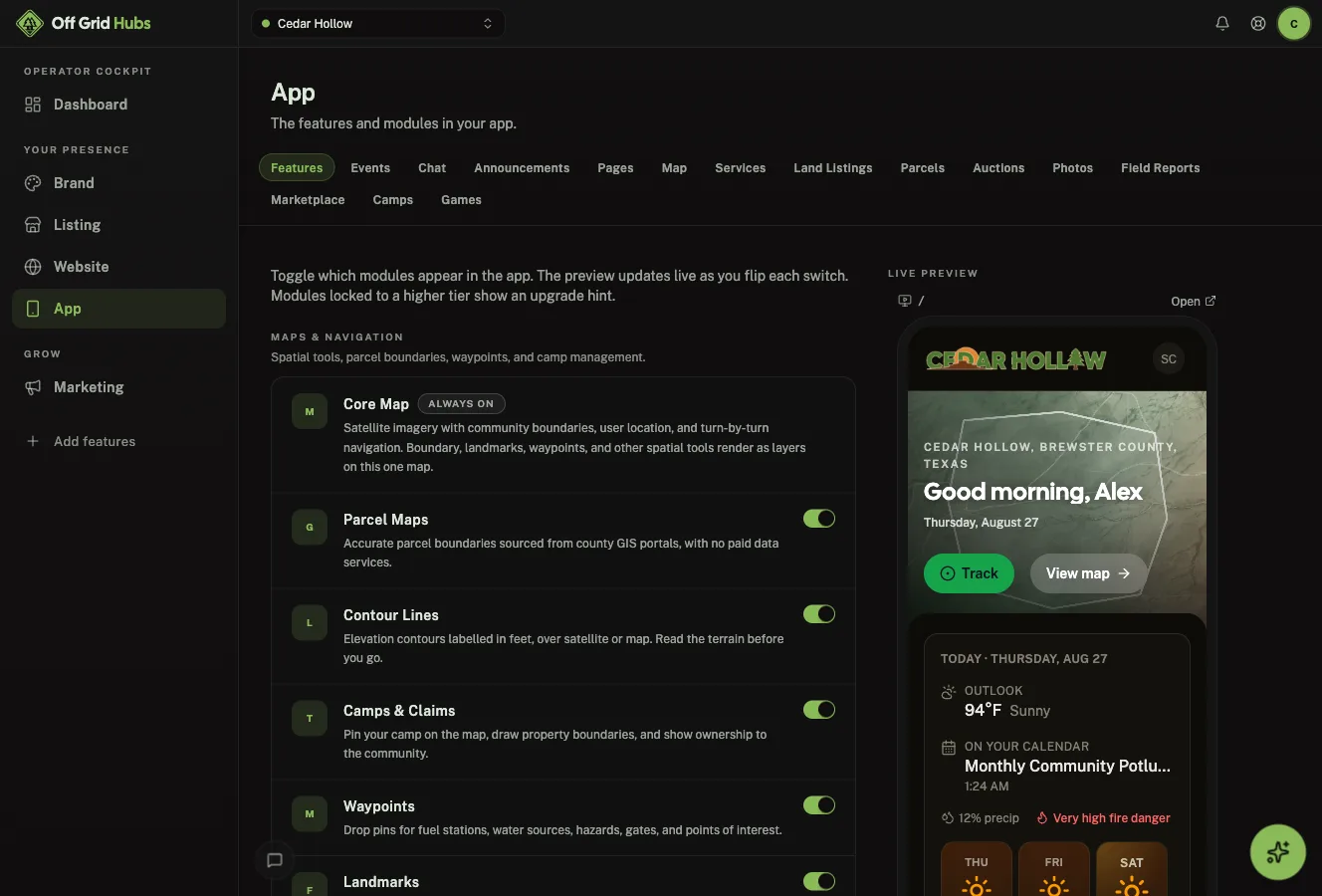This screenshot has height=896, width=1322.
Task: Click the Website globe icon in sidebar
Action: 33,267
